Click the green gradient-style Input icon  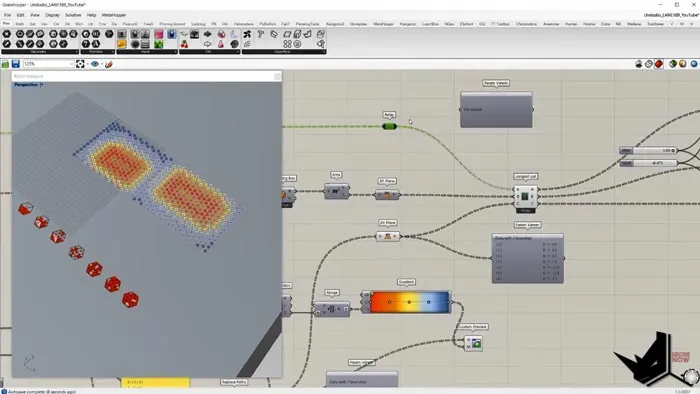tap(158, 44)
